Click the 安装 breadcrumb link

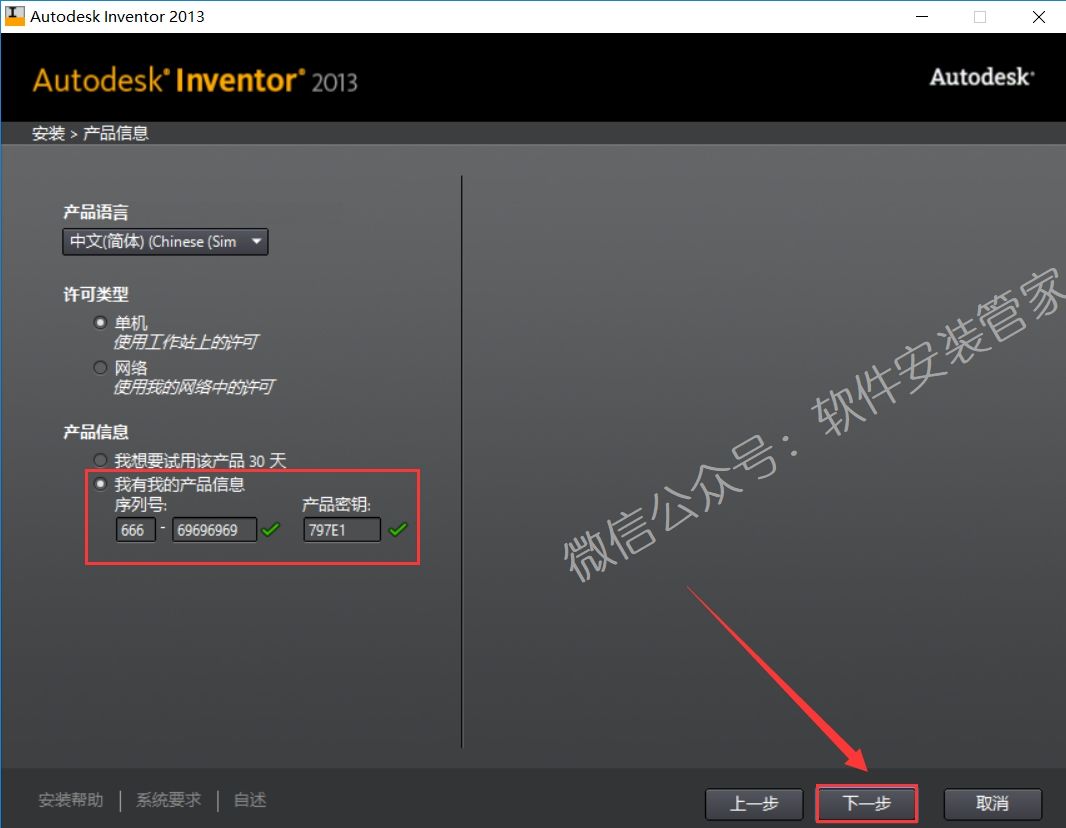coord(48,132)
